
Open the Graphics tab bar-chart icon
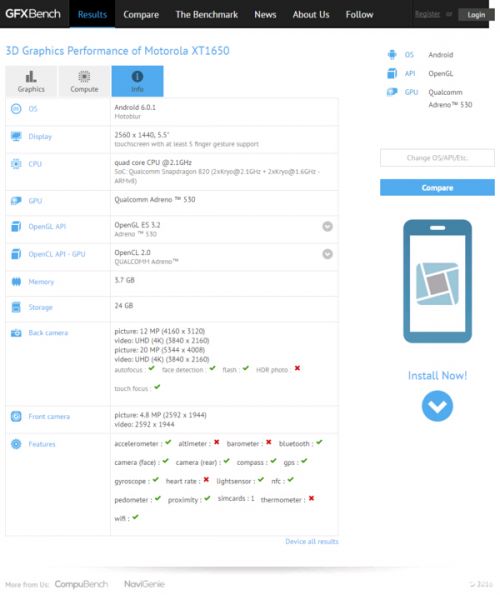tap(31, 77)
